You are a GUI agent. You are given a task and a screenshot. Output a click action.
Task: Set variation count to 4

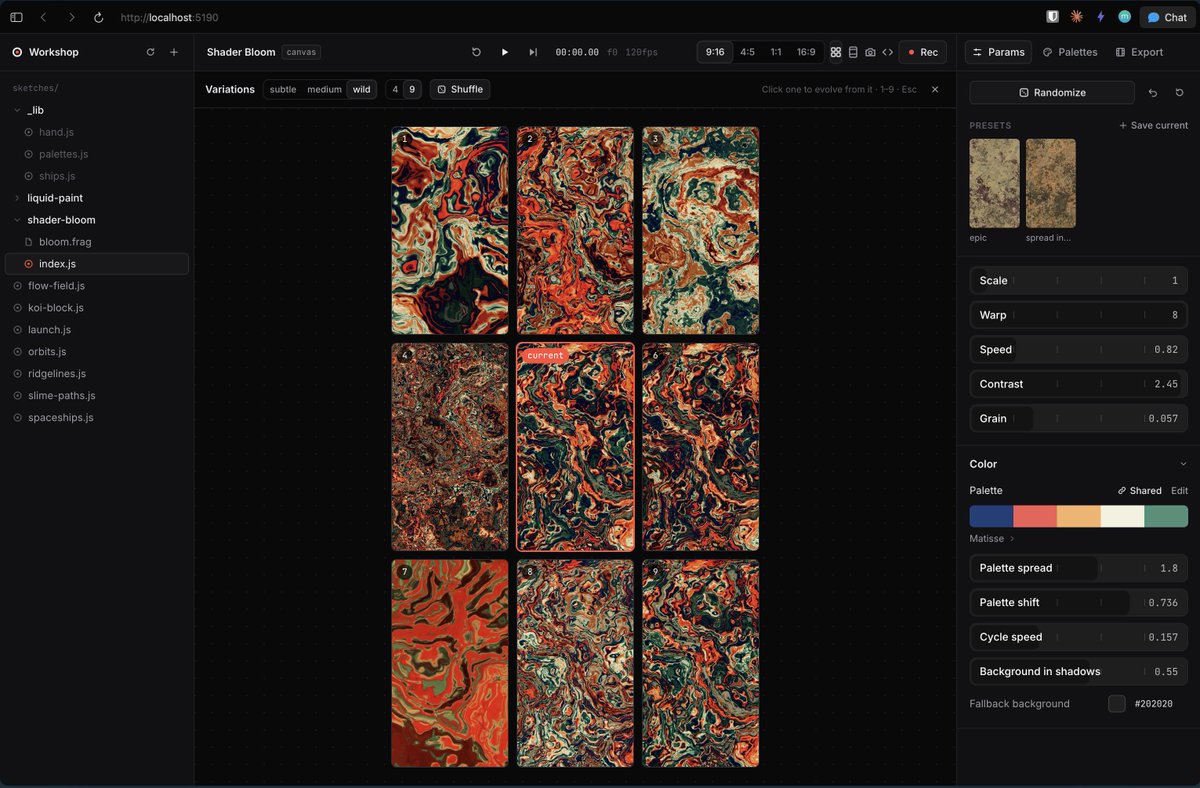coord(395,89)
